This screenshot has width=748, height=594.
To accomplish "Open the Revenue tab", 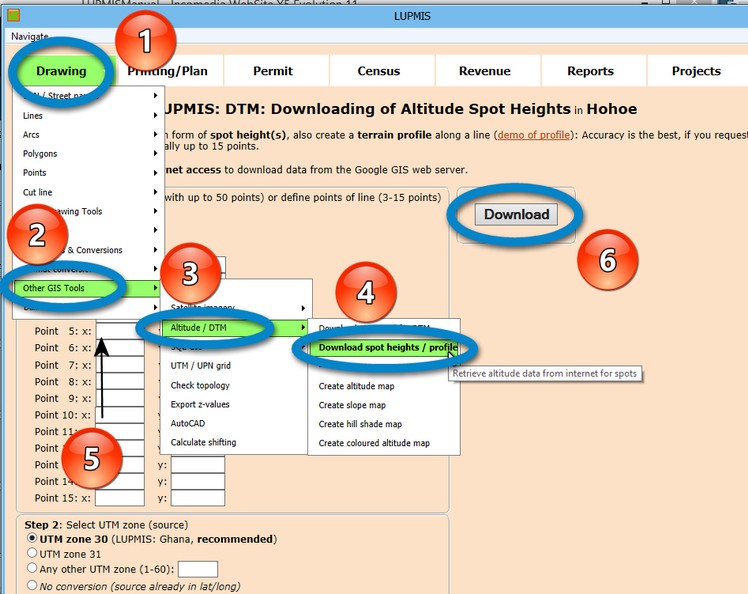I will click(x=485, y=71).
